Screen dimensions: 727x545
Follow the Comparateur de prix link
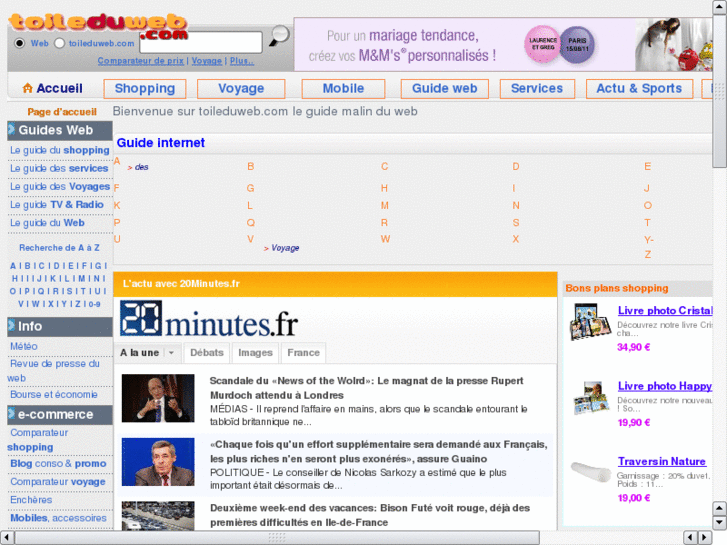tap(141, 61)
